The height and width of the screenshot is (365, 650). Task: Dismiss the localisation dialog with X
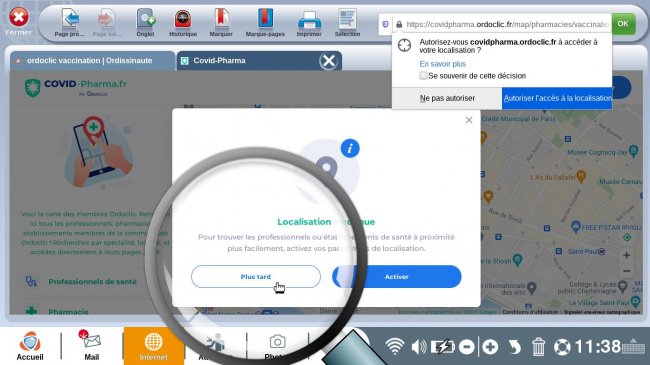click(x=469, y=120)
